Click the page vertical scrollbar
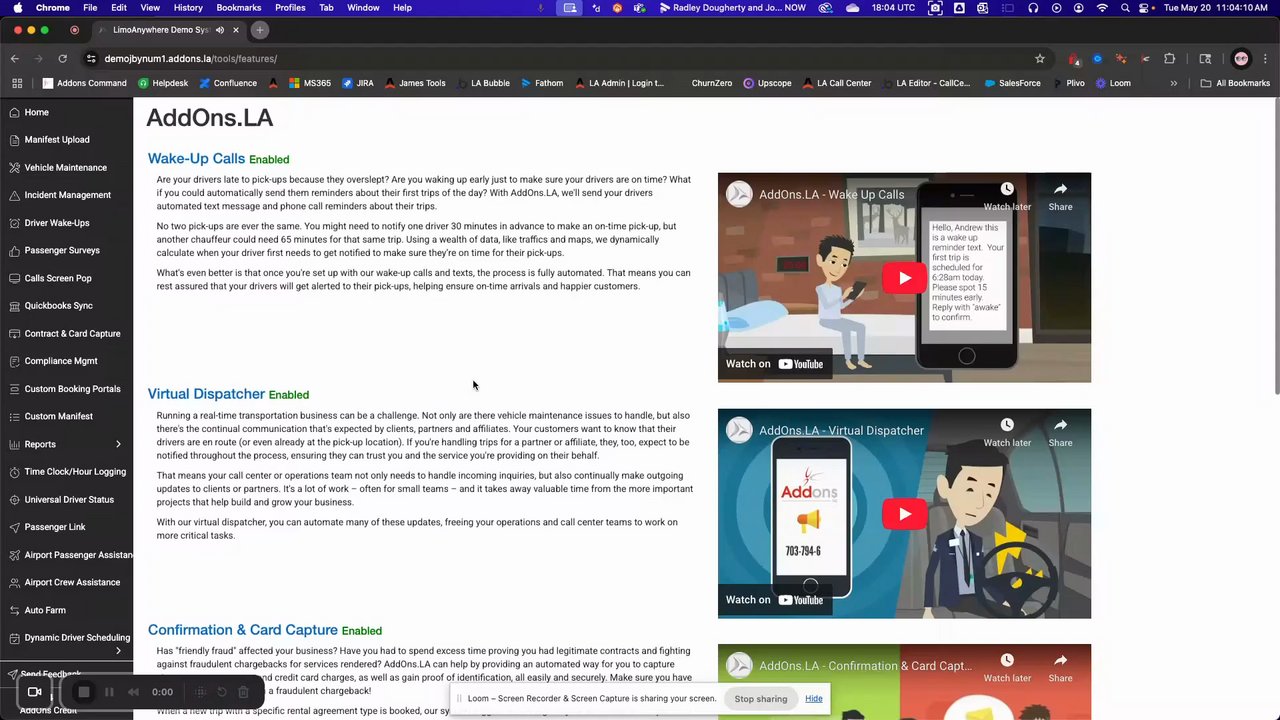This screenshot has width=1280, height=720. (1276, 245)
